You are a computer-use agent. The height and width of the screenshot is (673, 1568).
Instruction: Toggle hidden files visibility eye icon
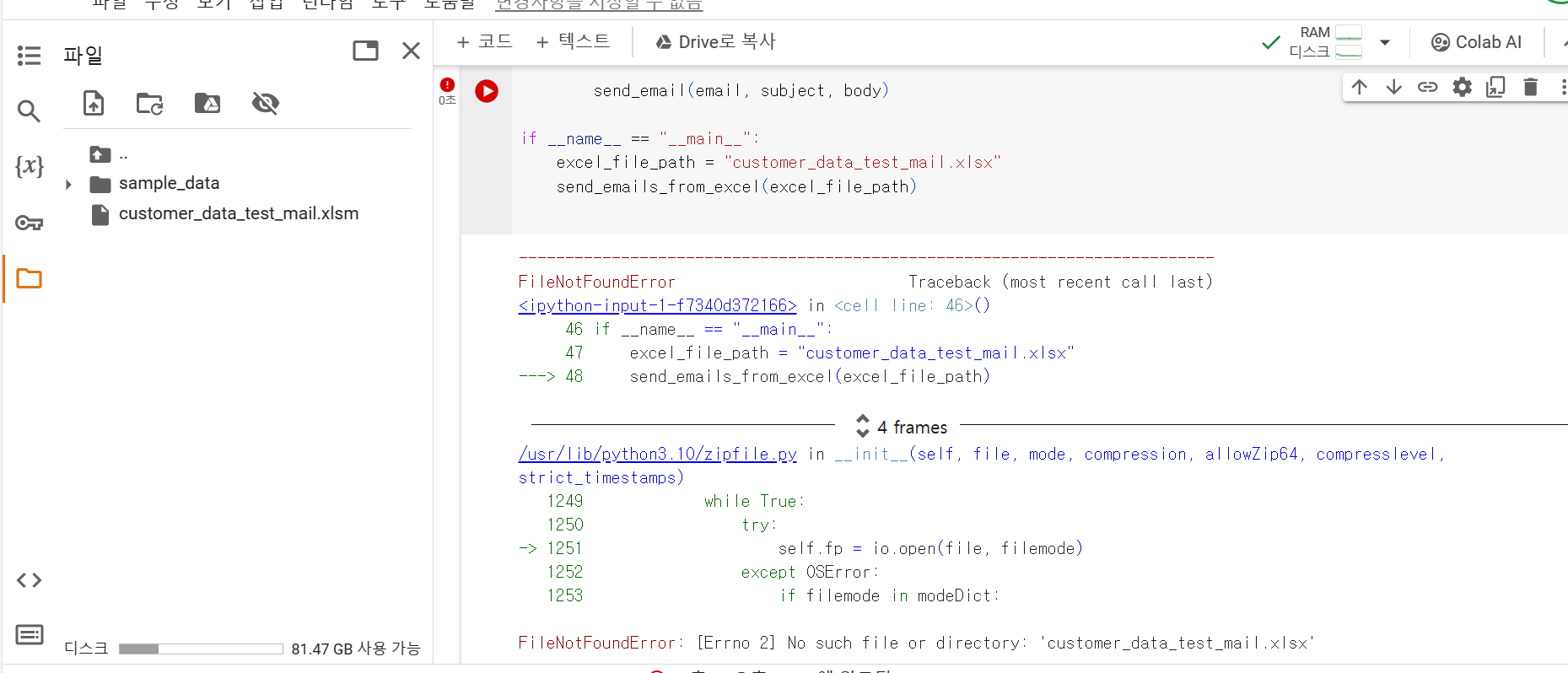pyautogui.click(x=266, y=103)
